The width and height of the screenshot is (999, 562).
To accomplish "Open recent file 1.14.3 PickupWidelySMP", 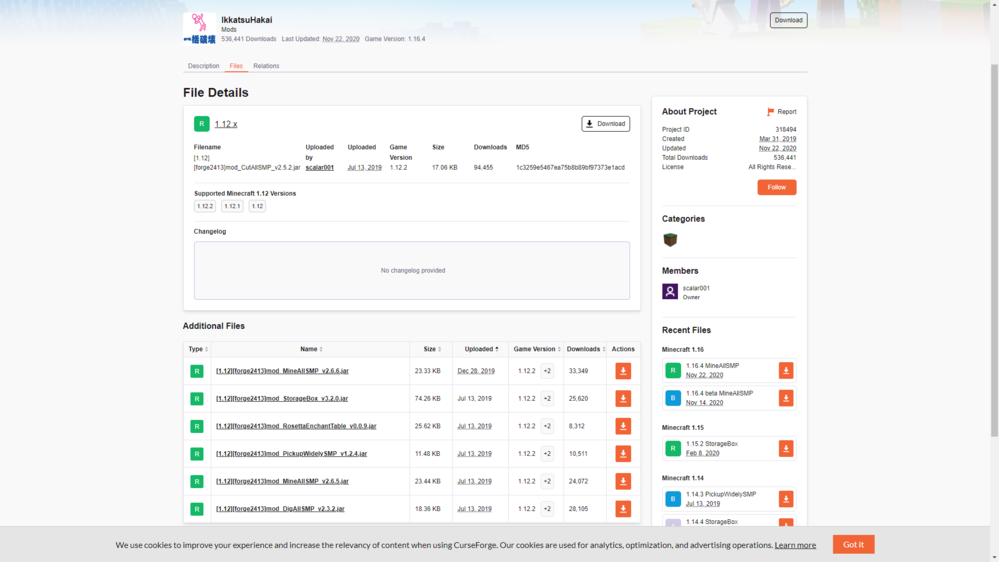I will [721, 494].
